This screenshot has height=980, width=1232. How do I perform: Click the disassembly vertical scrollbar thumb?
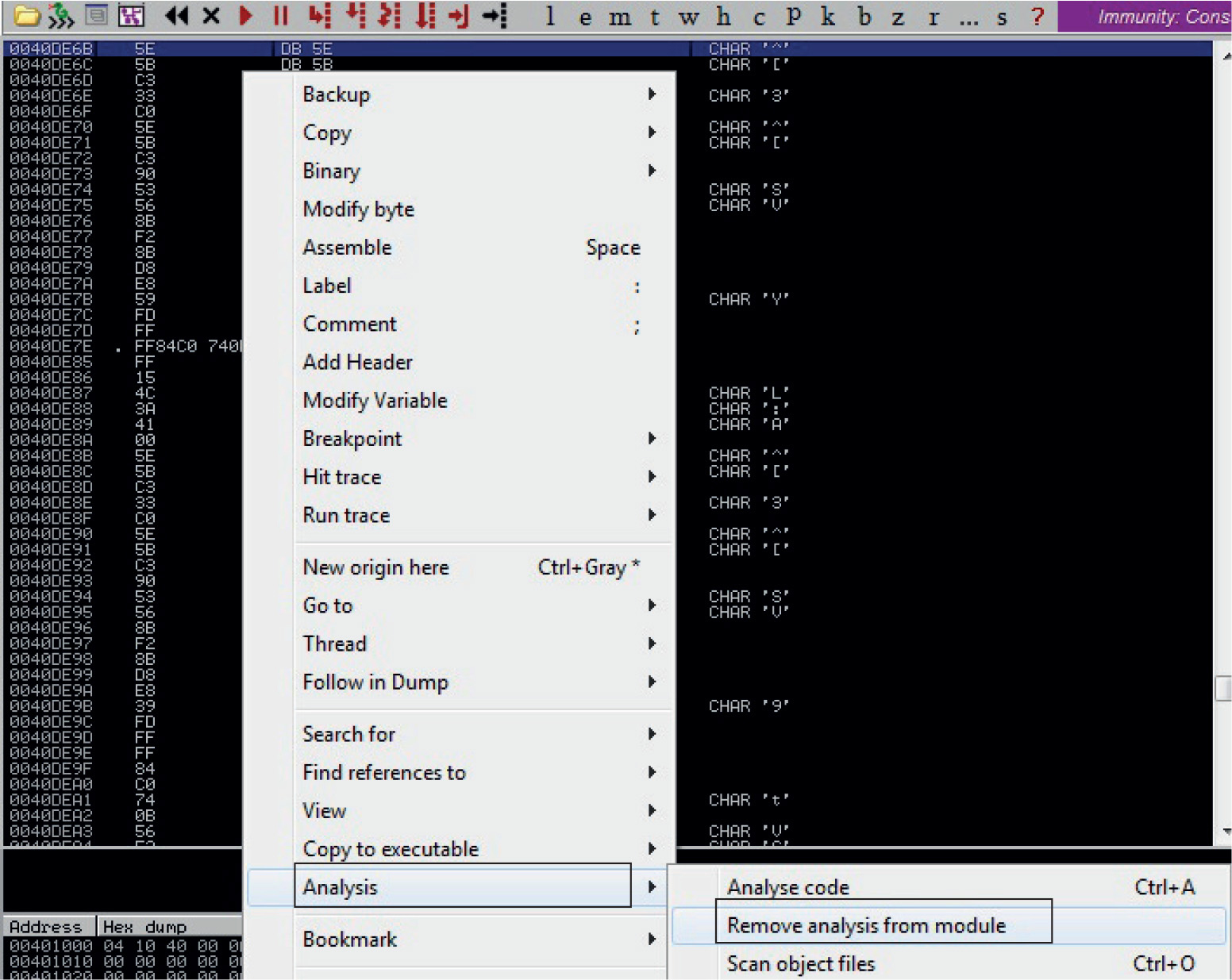[1222, 688]
